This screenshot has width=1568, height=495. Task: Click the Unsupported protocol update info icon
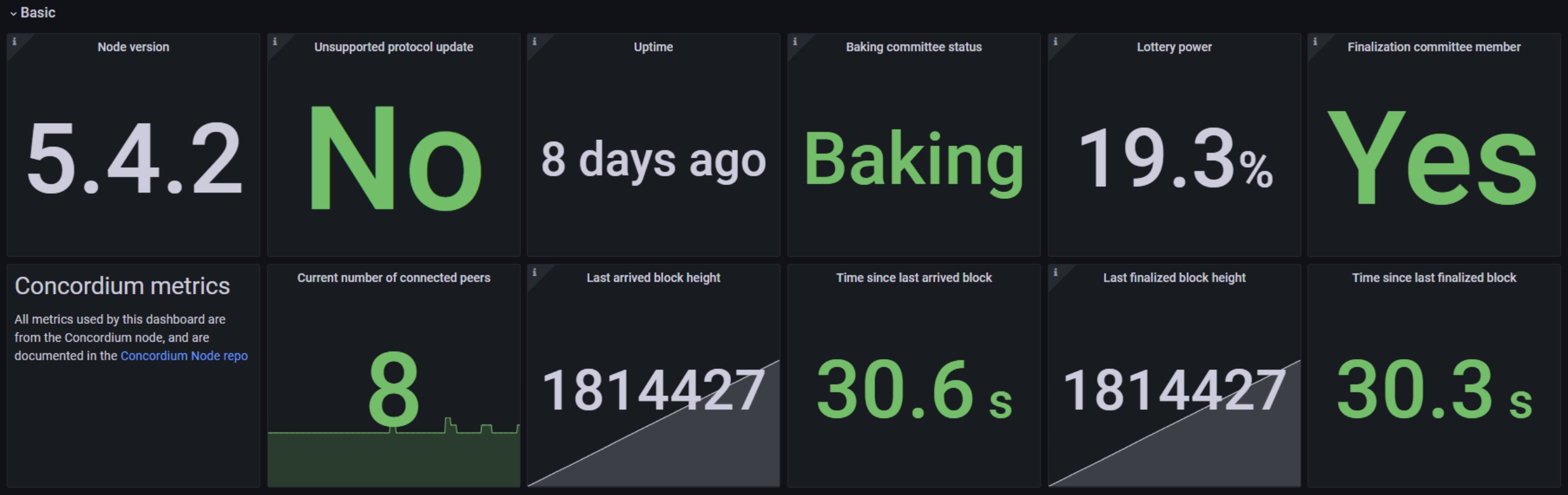(275, 42)
